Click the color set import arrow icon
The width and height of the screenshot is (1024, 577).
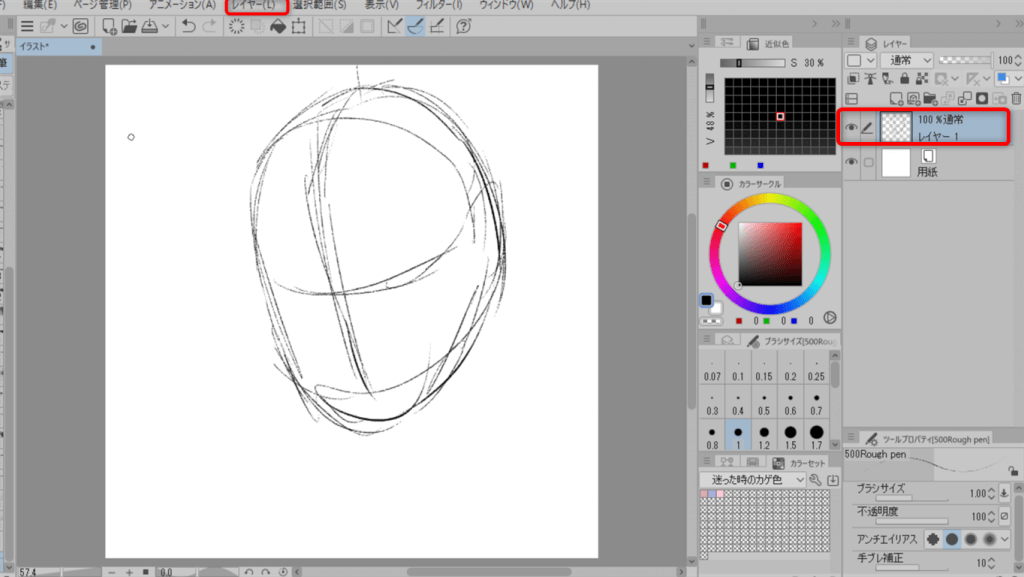[833, 480]
